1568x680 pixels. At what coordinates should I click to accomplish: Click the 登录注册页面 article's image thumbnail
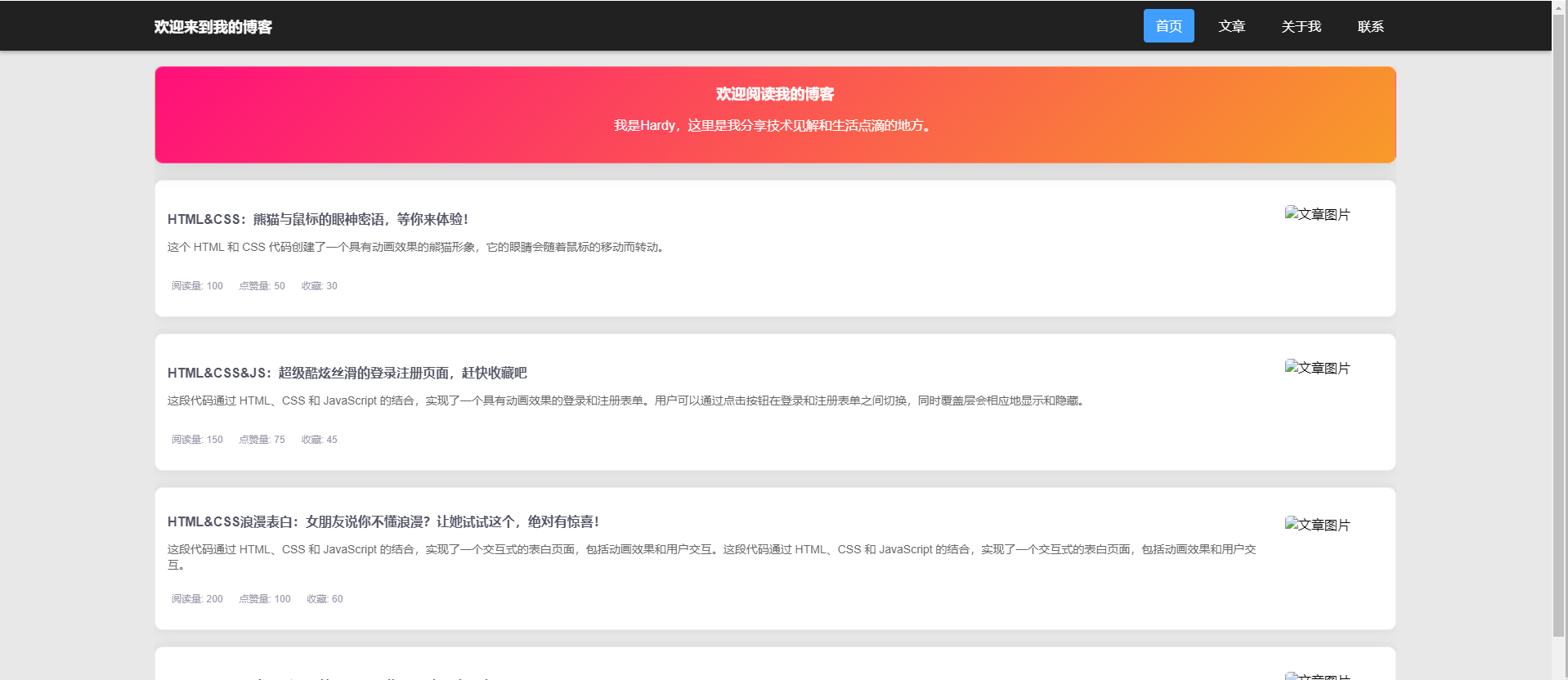[1317, 368]
